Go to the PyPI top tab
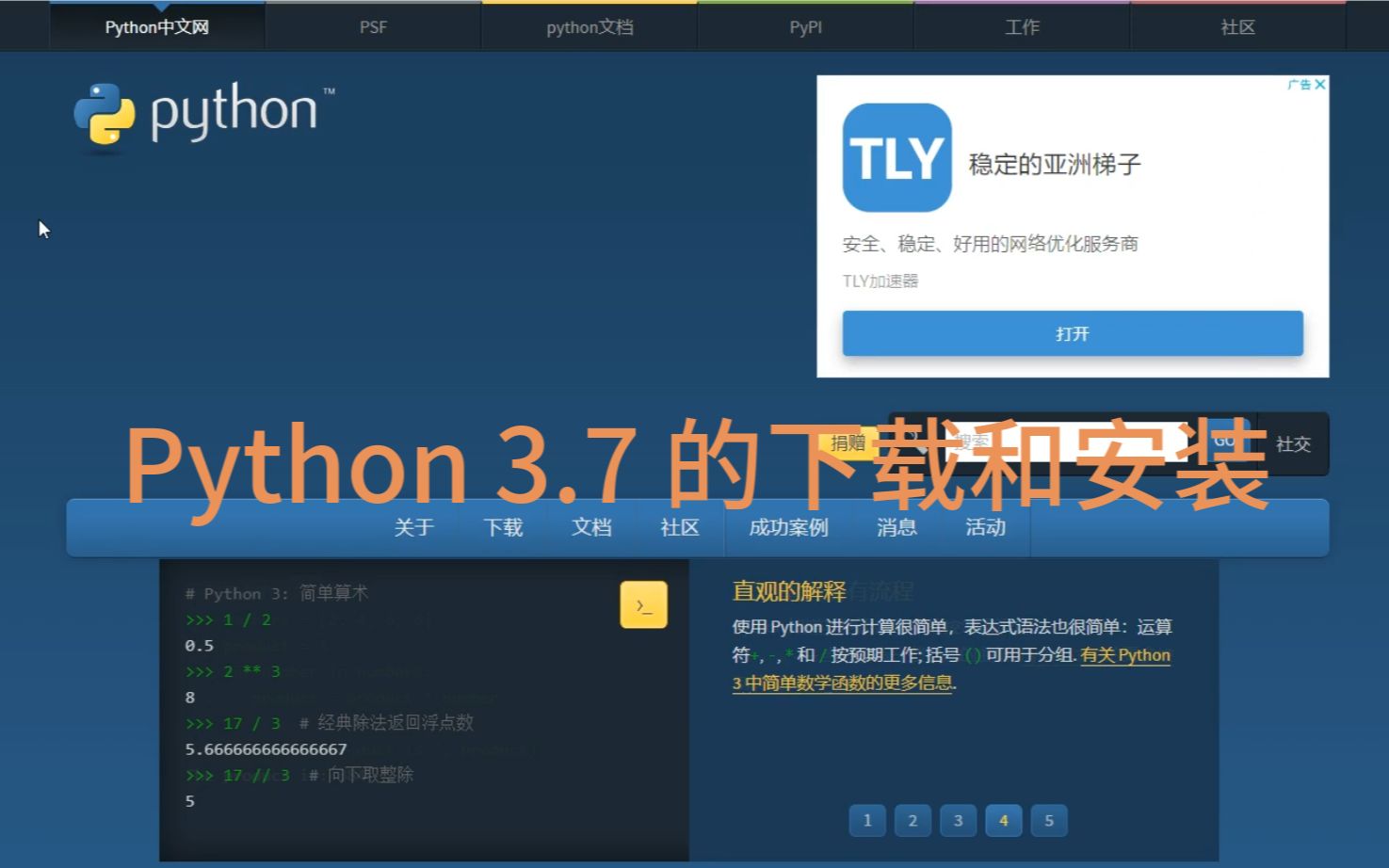Image resolution: width=1389 pixels, height=868 pixels. point(805,27)
